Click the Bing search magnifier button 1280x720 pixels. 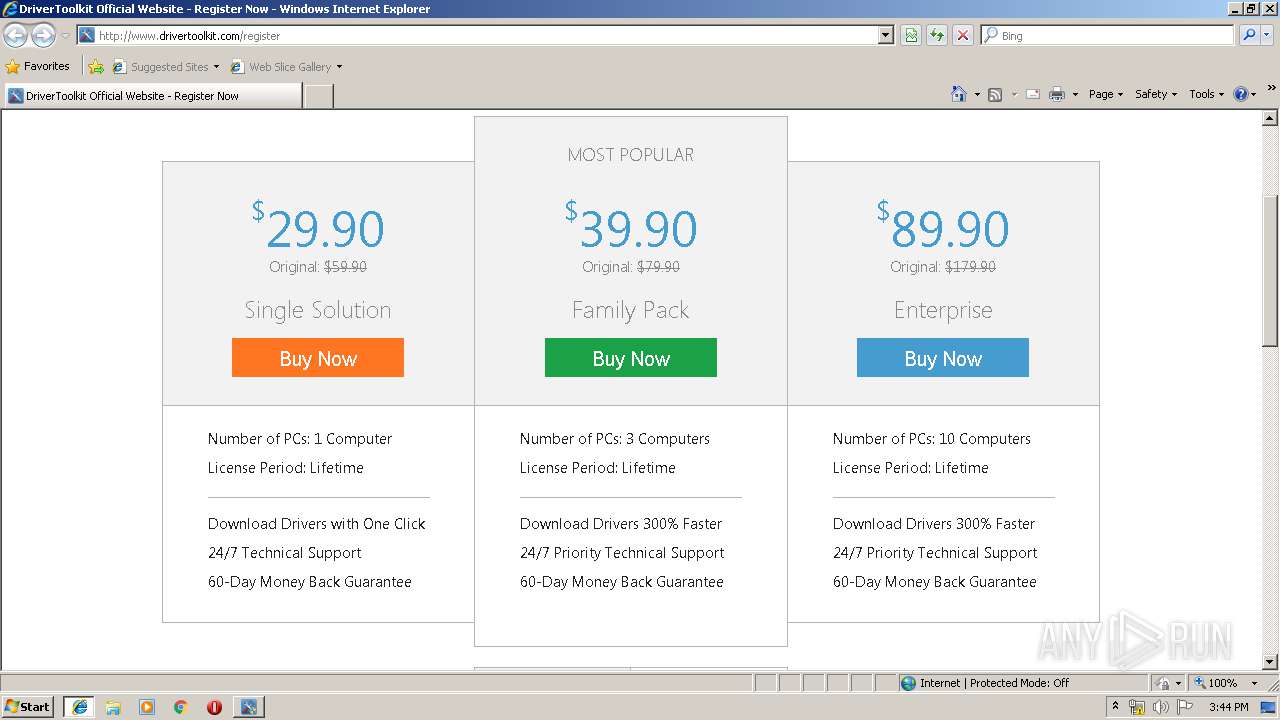pyautogui.click(x=1249, y=35)
